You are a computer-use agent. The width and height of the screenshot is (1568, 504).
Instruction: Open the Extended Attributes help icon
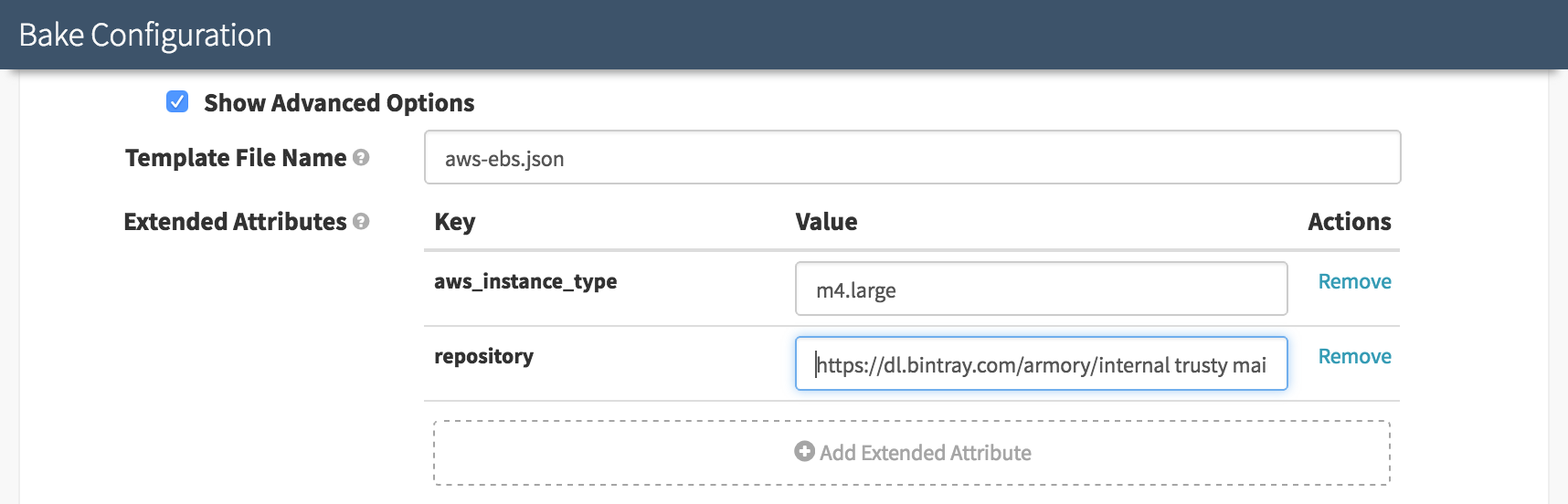[x=361, y=222]
